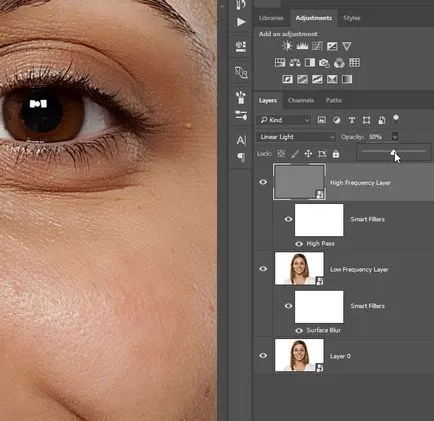Hide the High Frequency Layer

click(263, 182)
